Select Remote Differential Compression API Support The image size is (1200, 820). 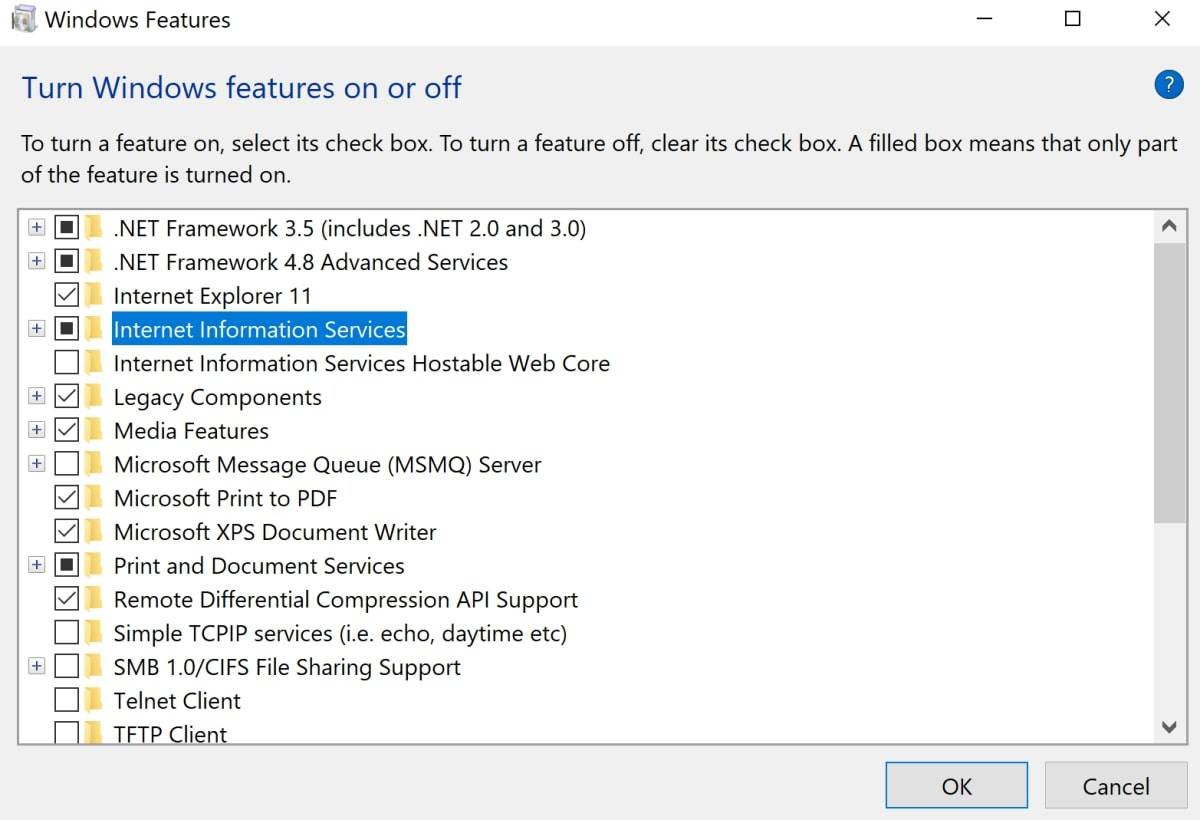pyautogui.click(x=345, y=600)
